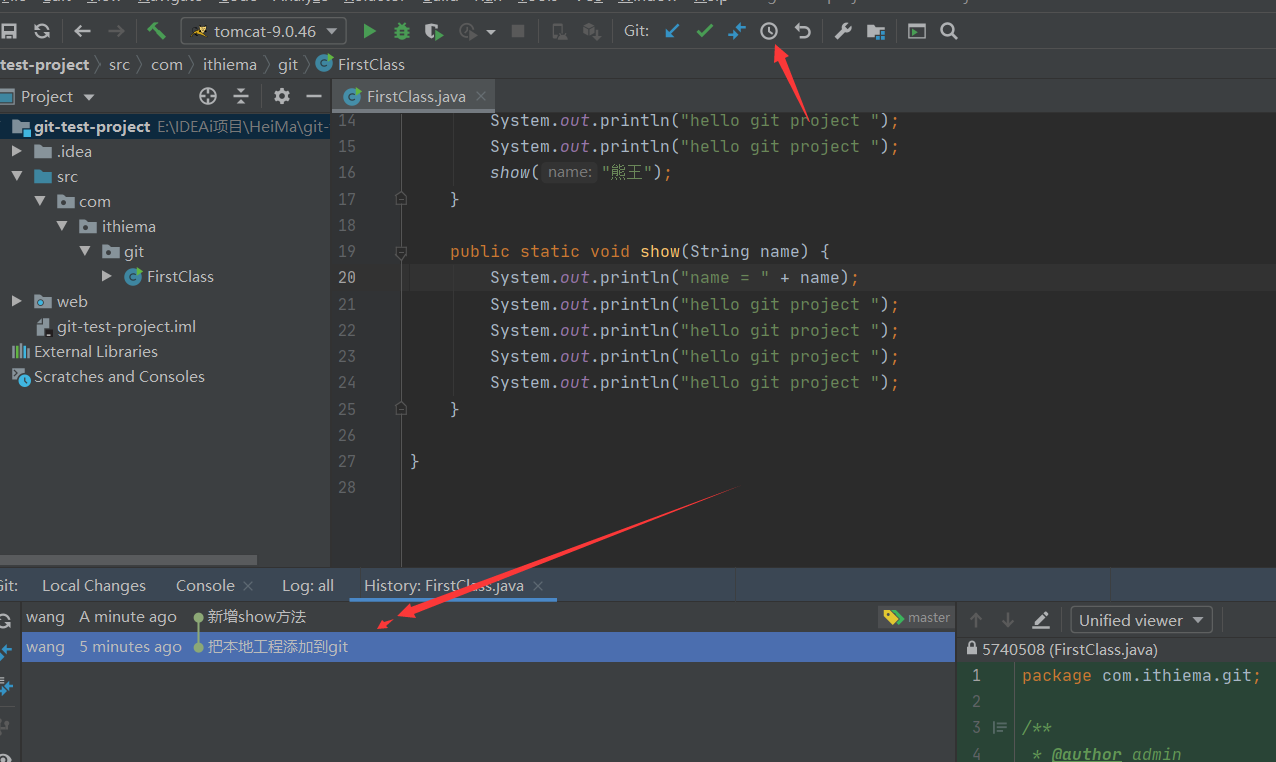
Task: Hide Project panel with the minus icon
Action: pos(314,96)
